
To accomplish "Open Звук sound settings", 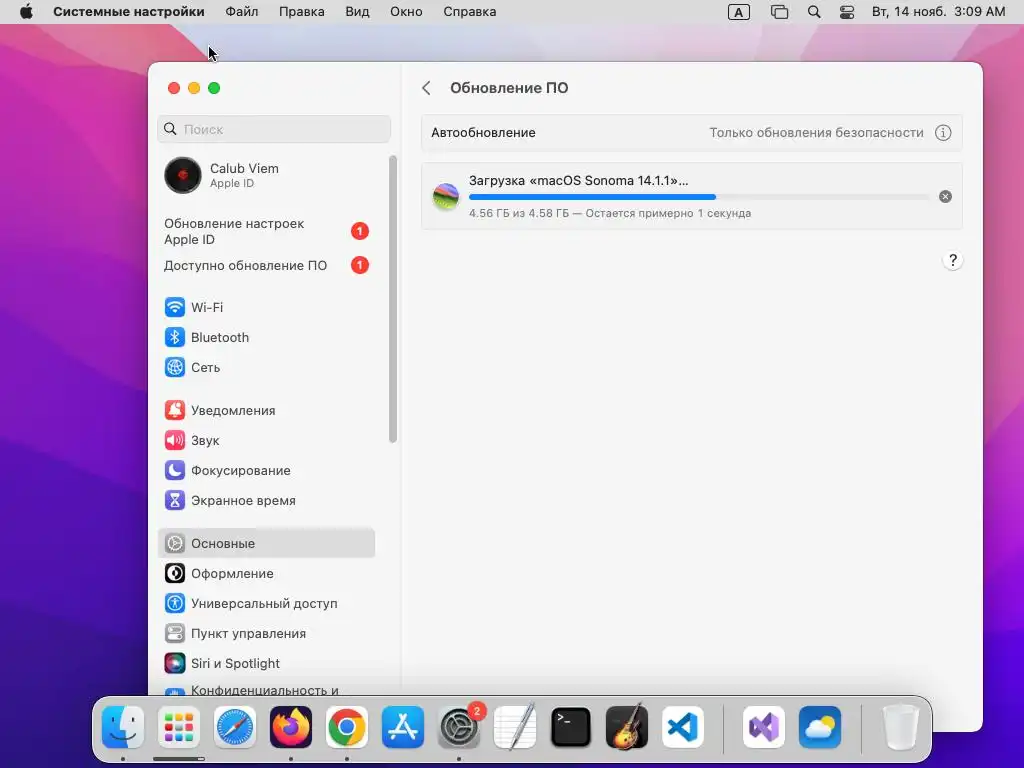I will pos(266,440).
